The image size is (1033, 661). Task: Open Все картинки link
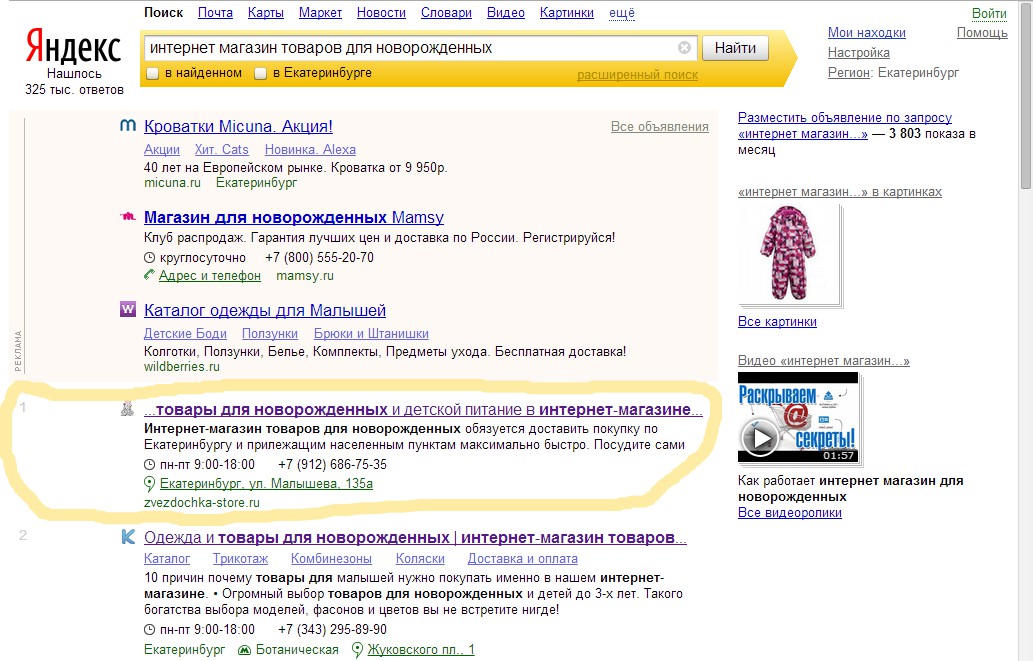pyautogui.click(x=777, y=322)
